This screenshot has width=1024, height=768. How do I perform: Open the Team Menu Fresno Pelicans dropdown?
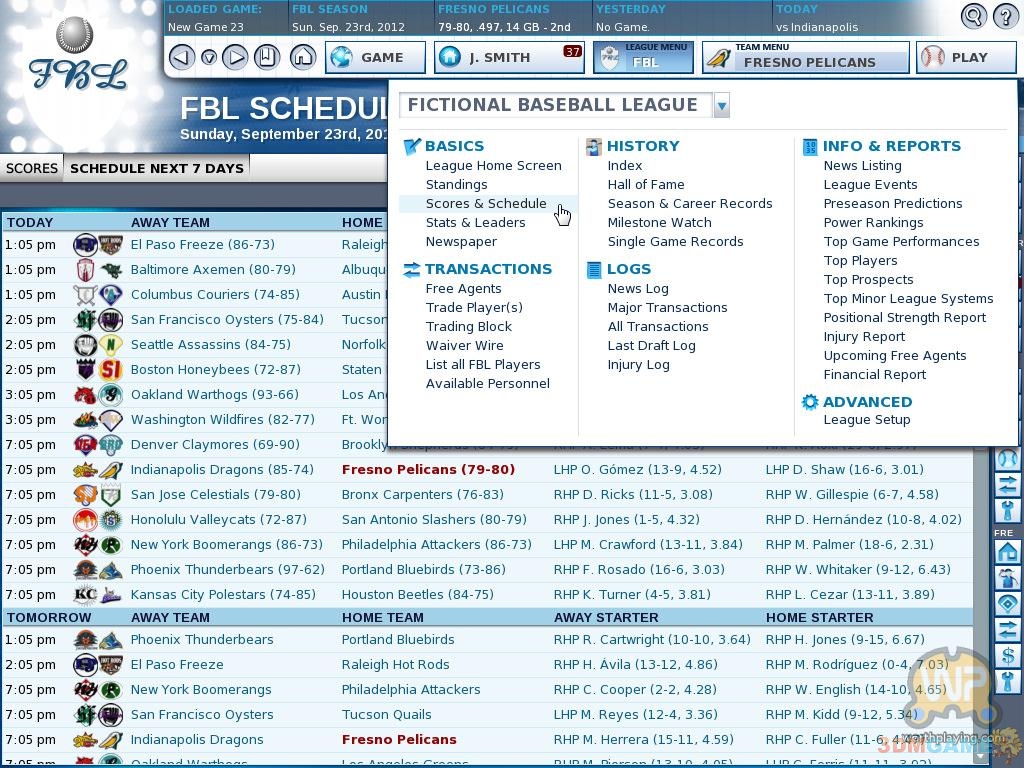[x=805, y=58]
